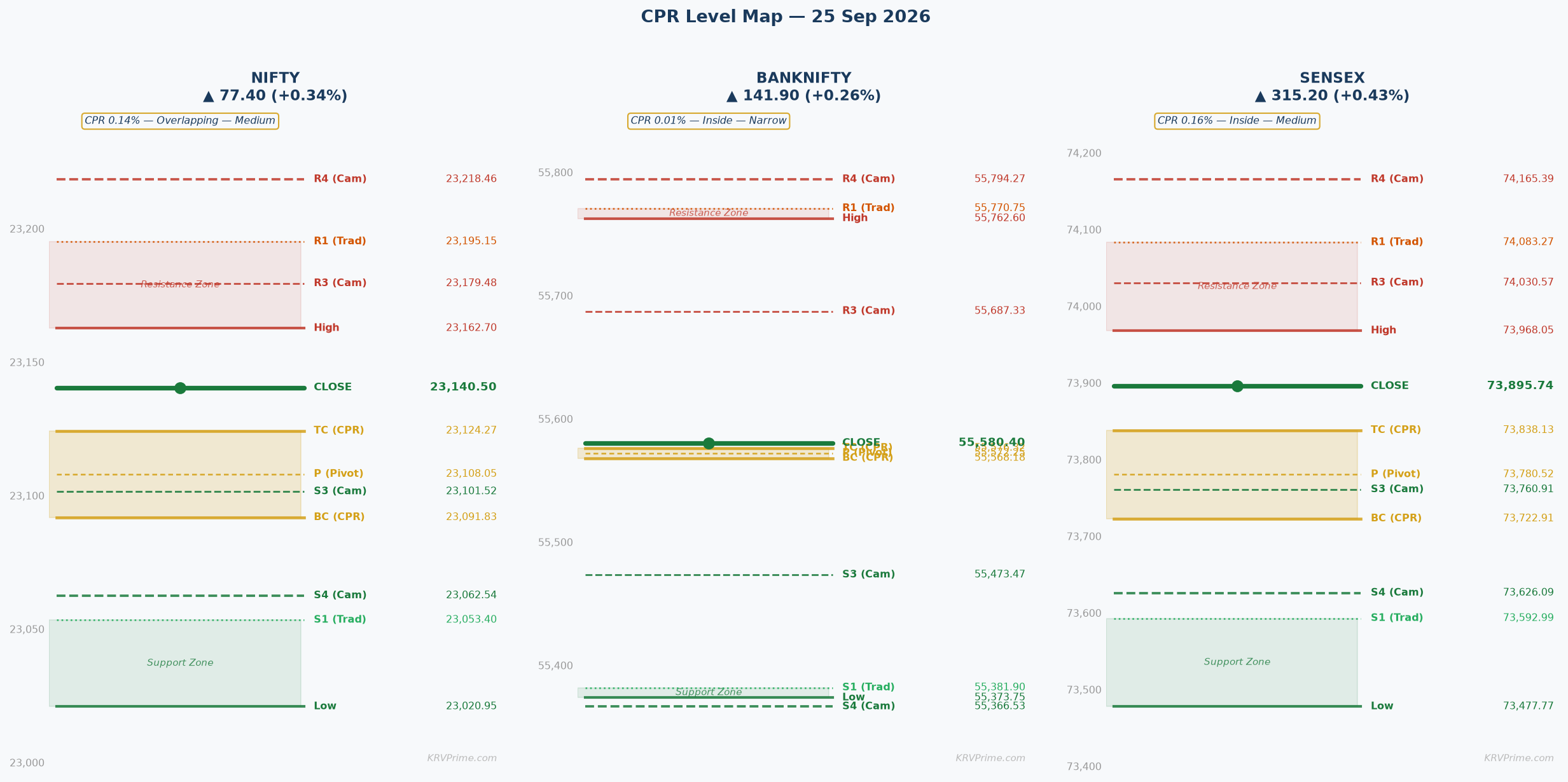Click the BANKNIFTY R3 (Cam) level label

(x=868, y=311)
